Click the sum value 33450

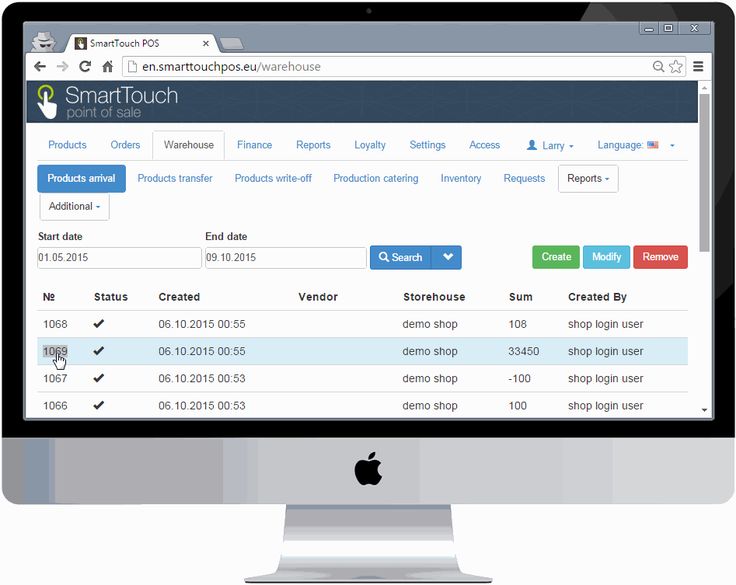(x=523, y=351)
